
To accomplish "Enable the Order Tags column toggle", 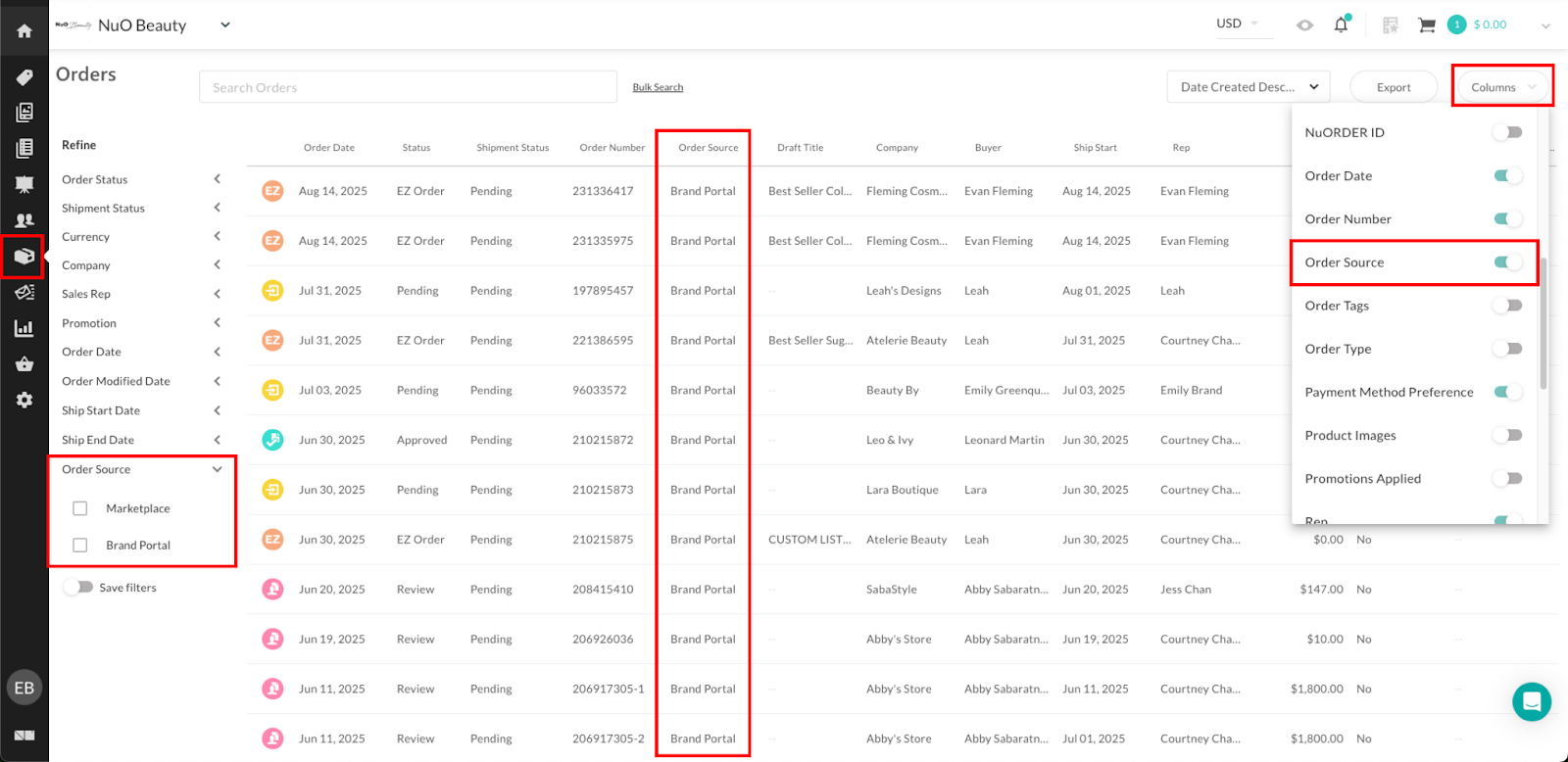I will [x=1507, y=306].
